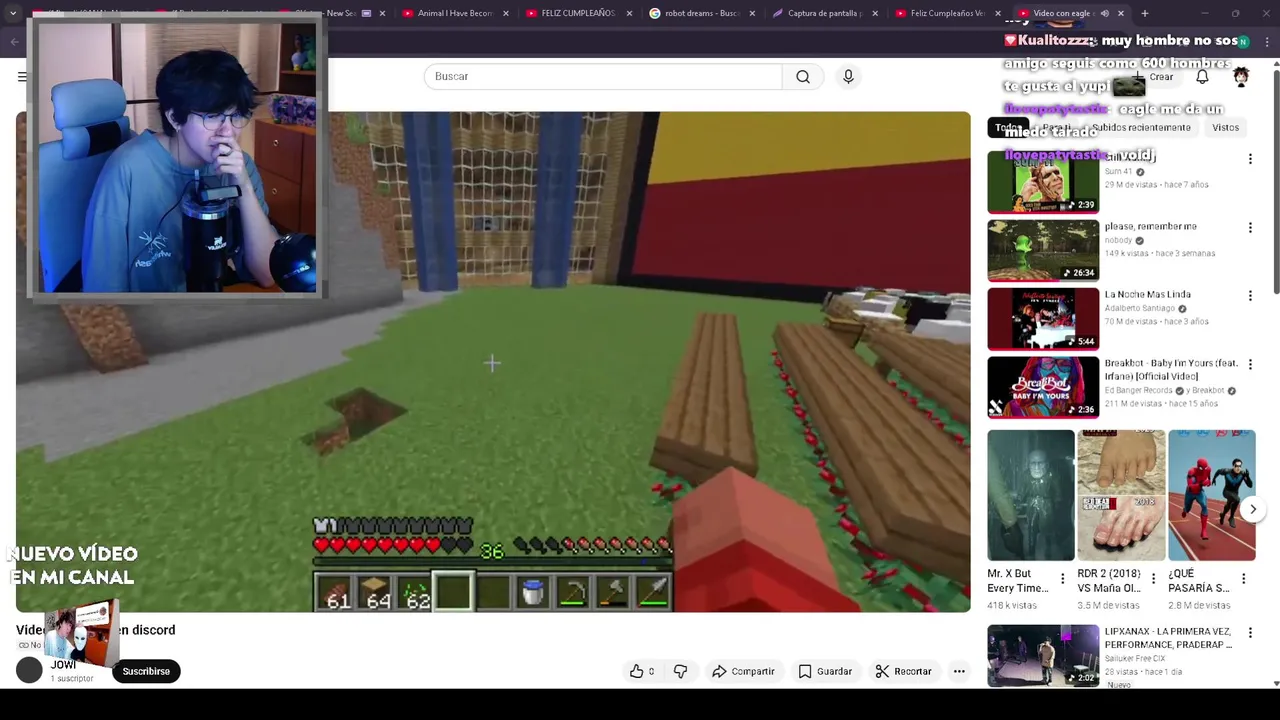Viewport: 1280px width, 720px height.
Task: Open a new browser tab plus
Action: click(1144, 13)
